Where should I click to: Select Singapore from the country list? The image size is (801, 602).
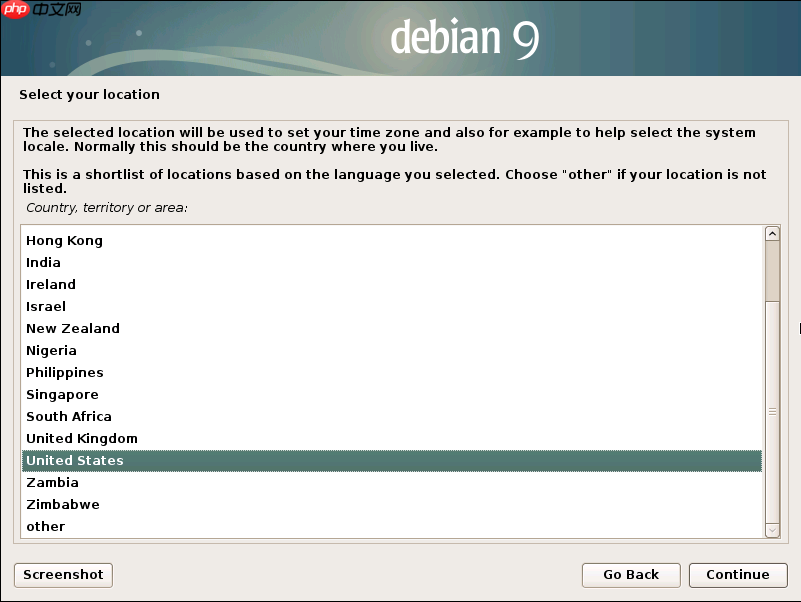tap(62, 394)
